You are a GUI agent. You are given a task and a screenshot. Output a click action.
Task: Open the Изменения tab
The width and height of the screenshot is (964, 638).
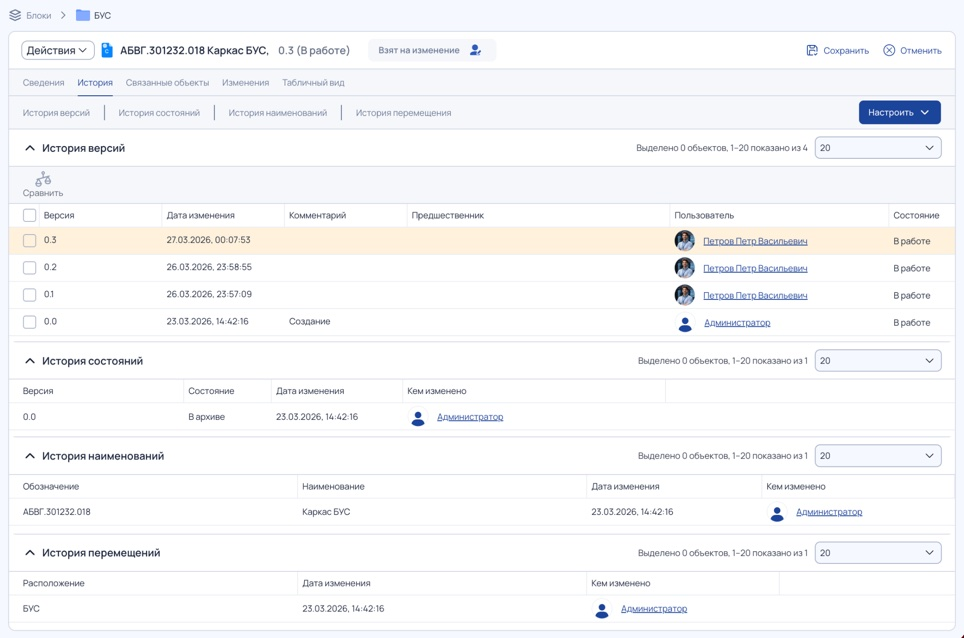pos(245,82)
